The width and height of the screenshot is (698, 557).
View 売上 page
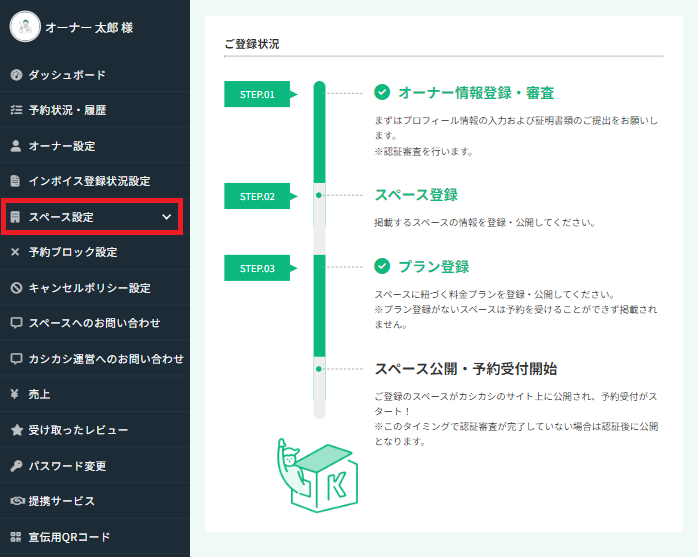tap(95, 394)
